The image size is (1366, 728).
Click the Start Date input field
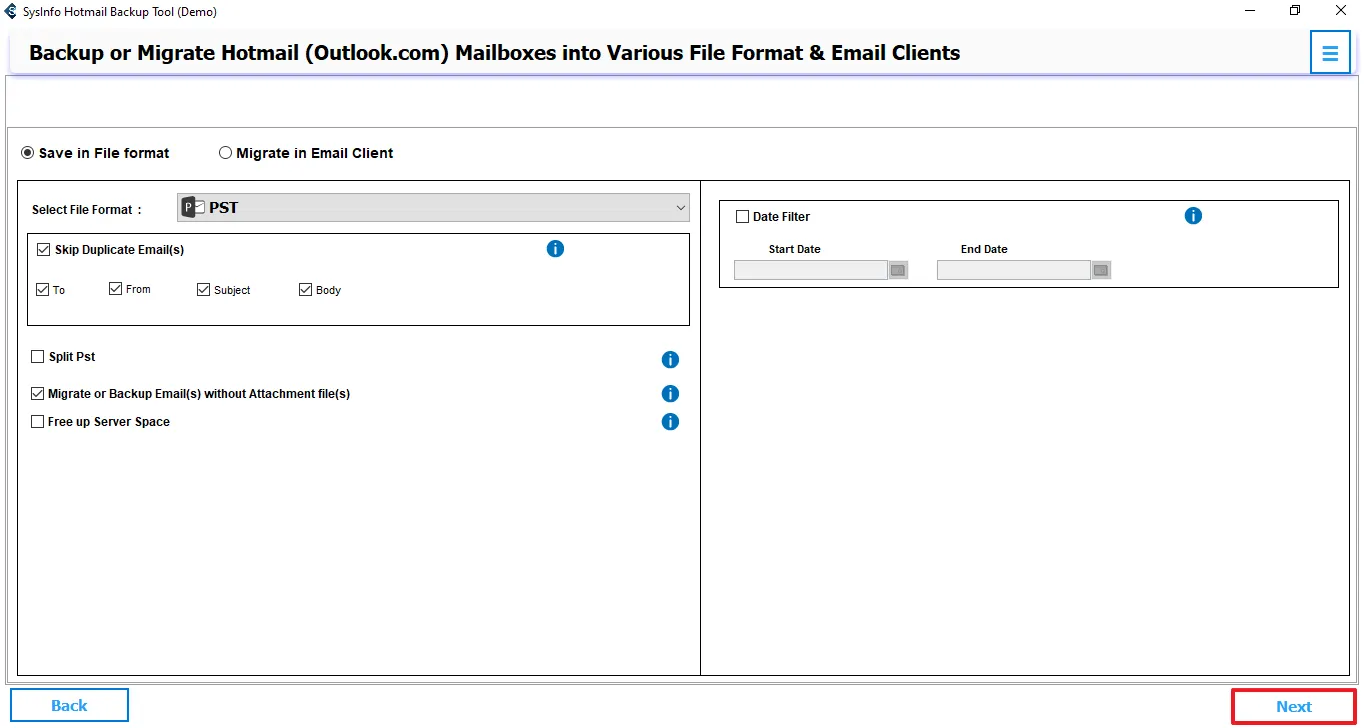point(811,270)
